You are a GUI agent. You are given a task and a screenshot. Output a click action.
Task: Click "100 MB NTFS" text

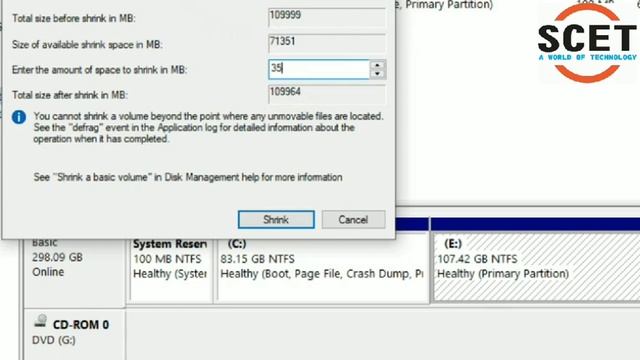[167, 259]
